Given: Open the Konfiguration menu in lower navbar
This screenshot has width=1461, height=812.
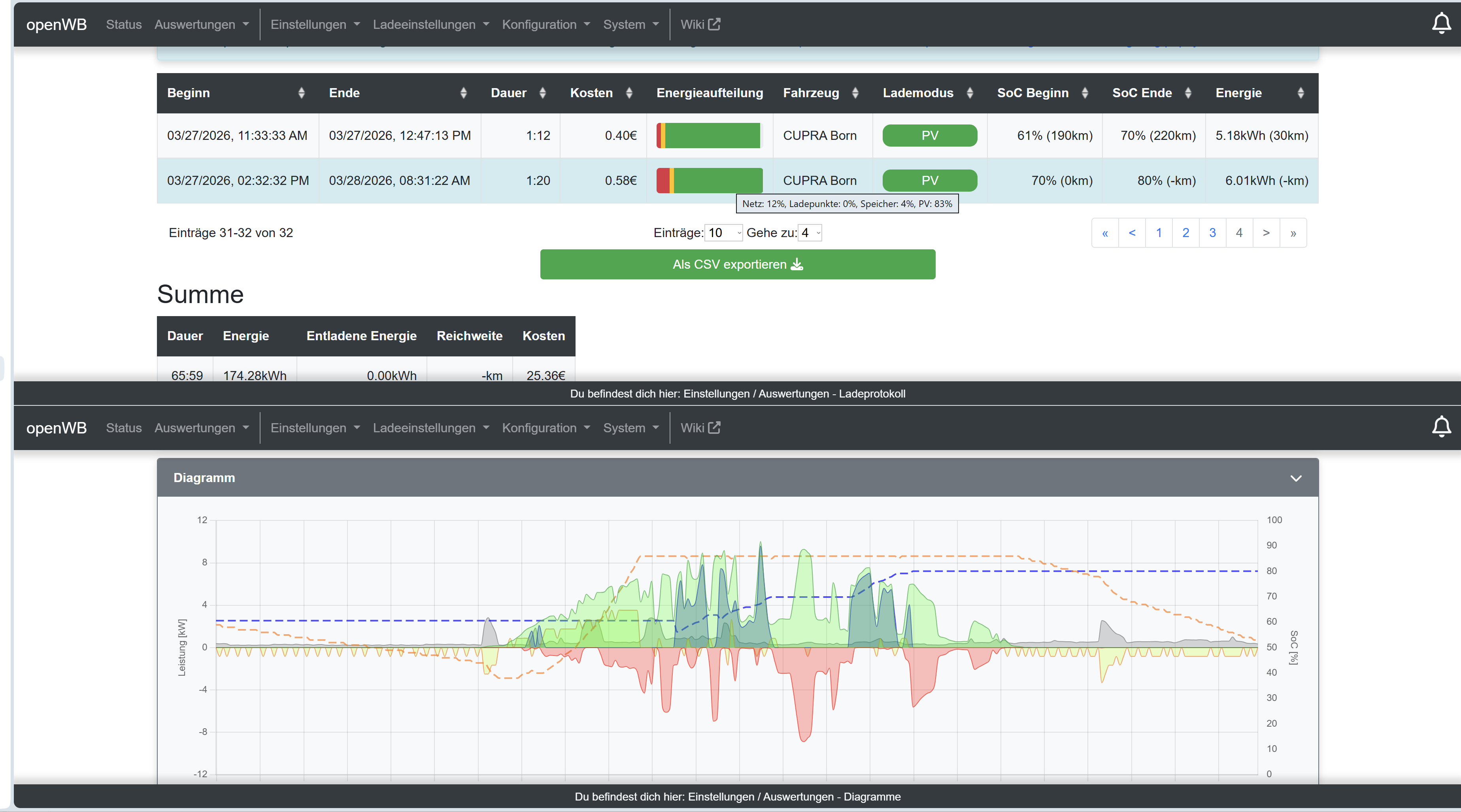Looking at the screenshot, I should click(546, 428).
